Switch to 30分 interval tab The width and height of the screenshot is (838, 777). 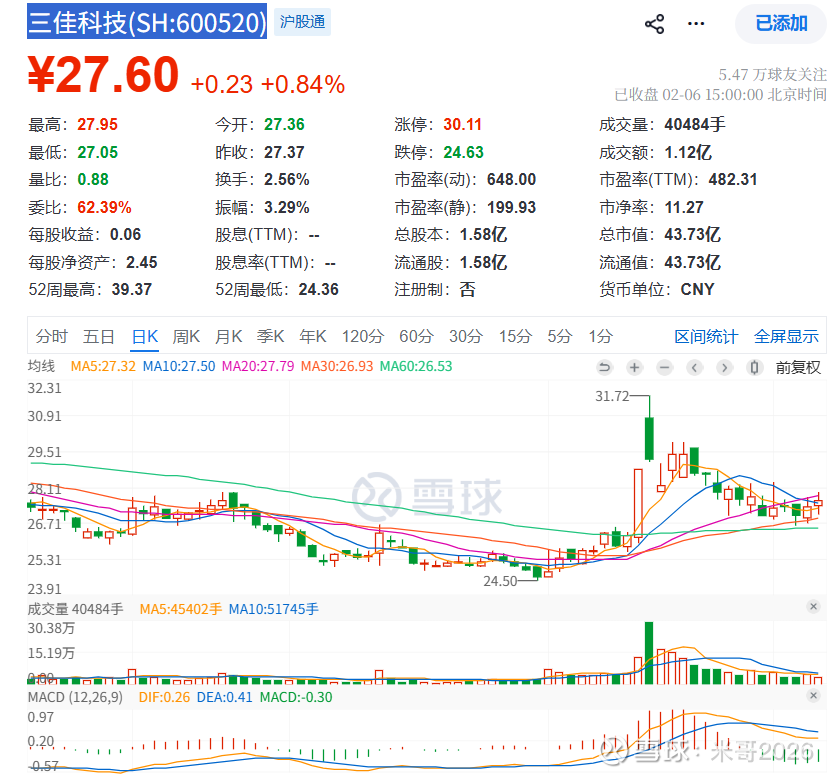coord(465,337)
